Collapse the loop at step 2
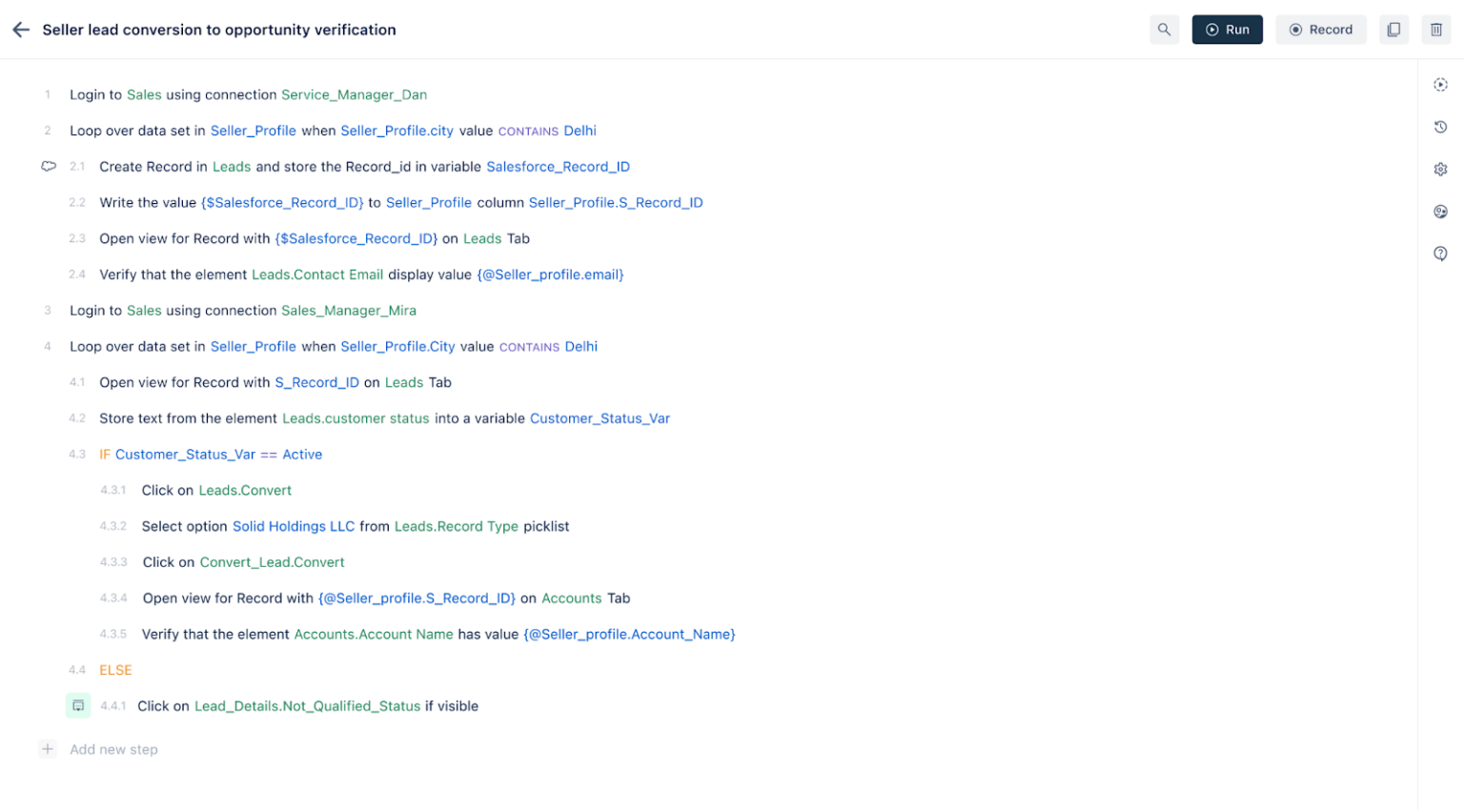This screenshot has height=812, width=1464. pos(47,131)
